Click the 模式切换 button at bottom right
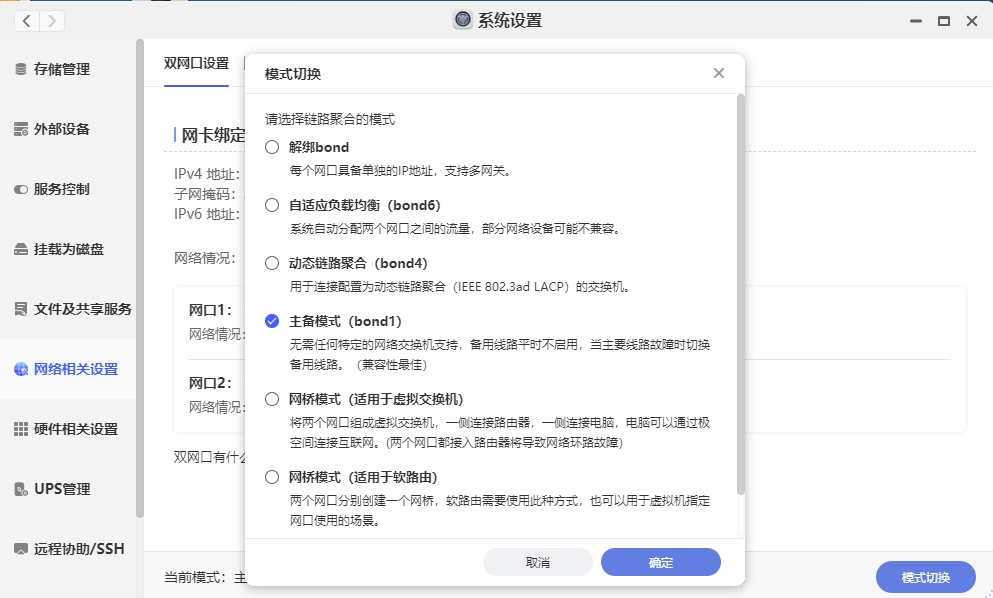 click(x=925, y=577)
